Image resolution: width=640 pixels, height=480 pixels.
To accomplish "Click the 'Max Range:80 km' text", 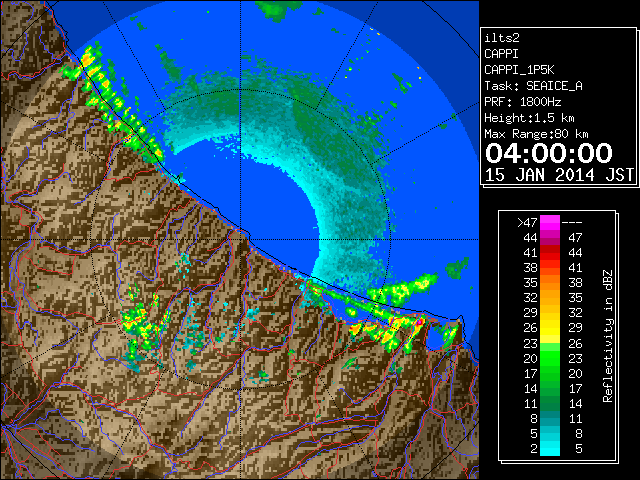I will click(x=536, y=134).
